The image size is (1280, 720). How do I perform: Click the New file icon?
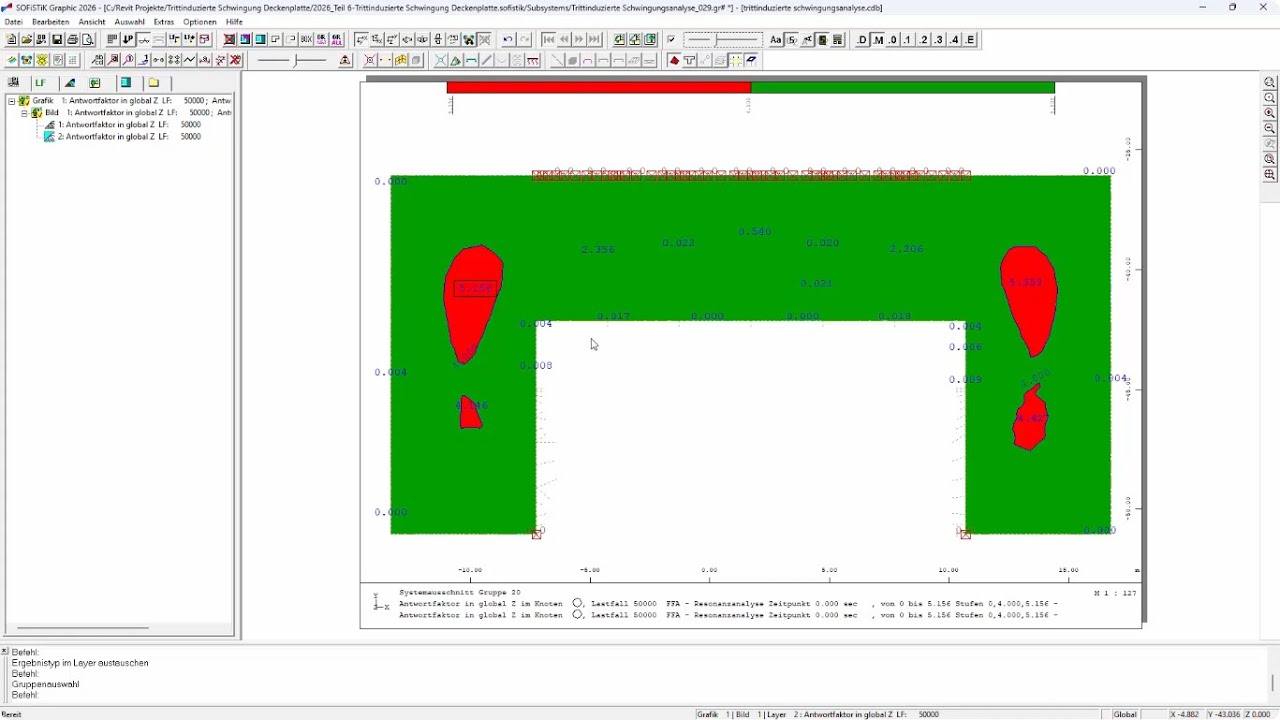[x=11, y=40]
